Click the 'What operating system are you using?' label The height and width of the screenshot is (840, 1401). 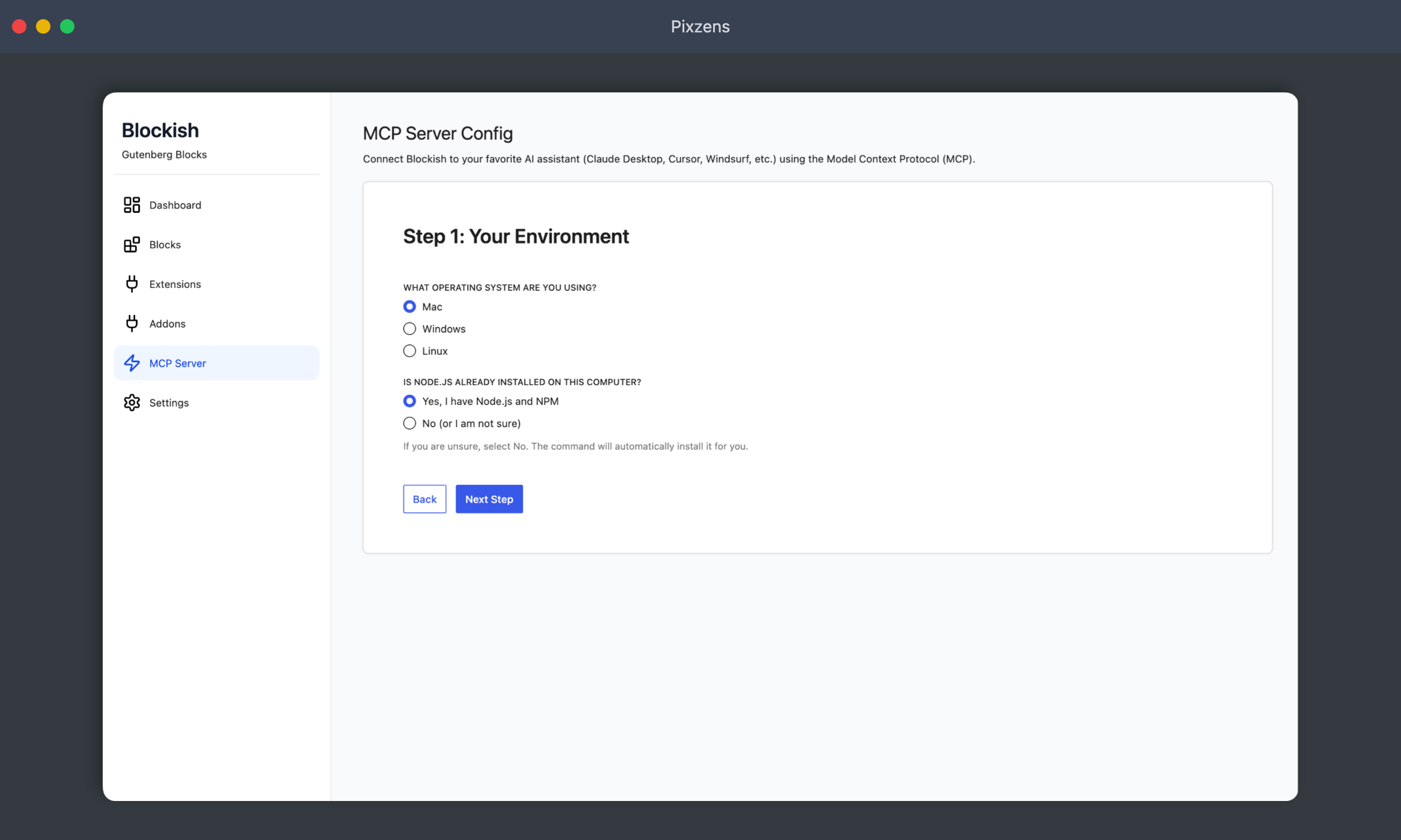click(500, 287)
